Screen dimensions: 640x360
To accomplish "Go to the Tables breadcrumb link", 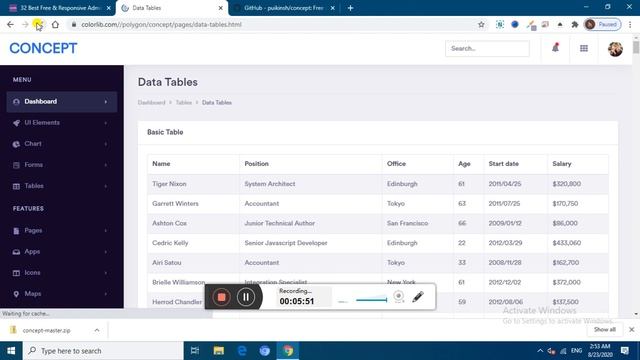I will [x=184, y=102].
